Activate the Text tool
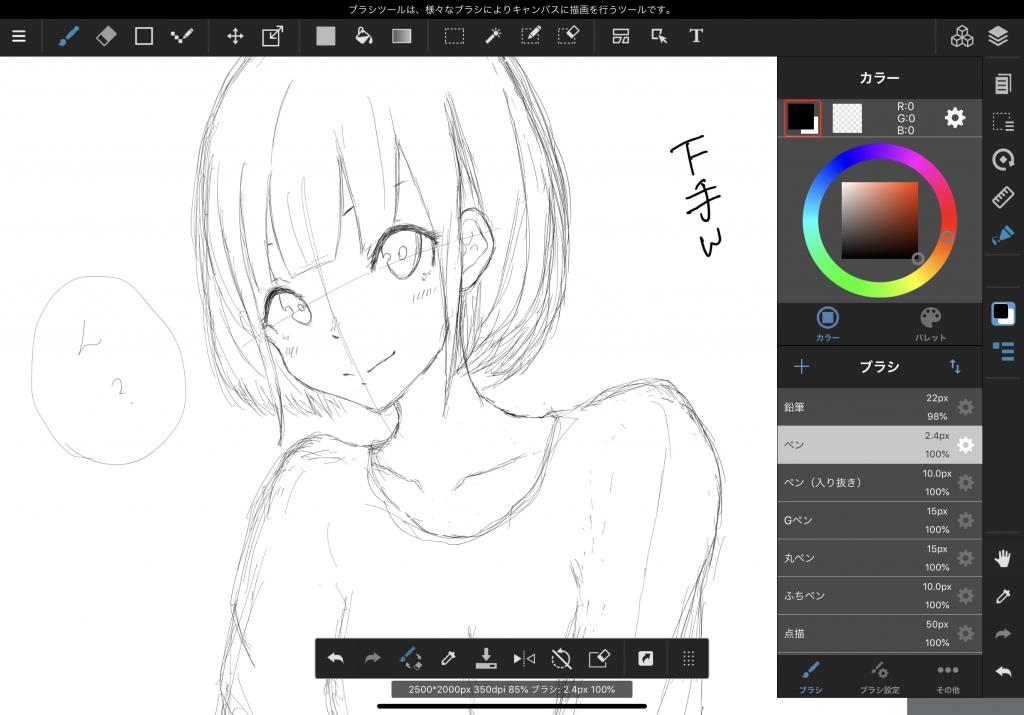Viewport: 1024px width, 715px height. point(696,36)
